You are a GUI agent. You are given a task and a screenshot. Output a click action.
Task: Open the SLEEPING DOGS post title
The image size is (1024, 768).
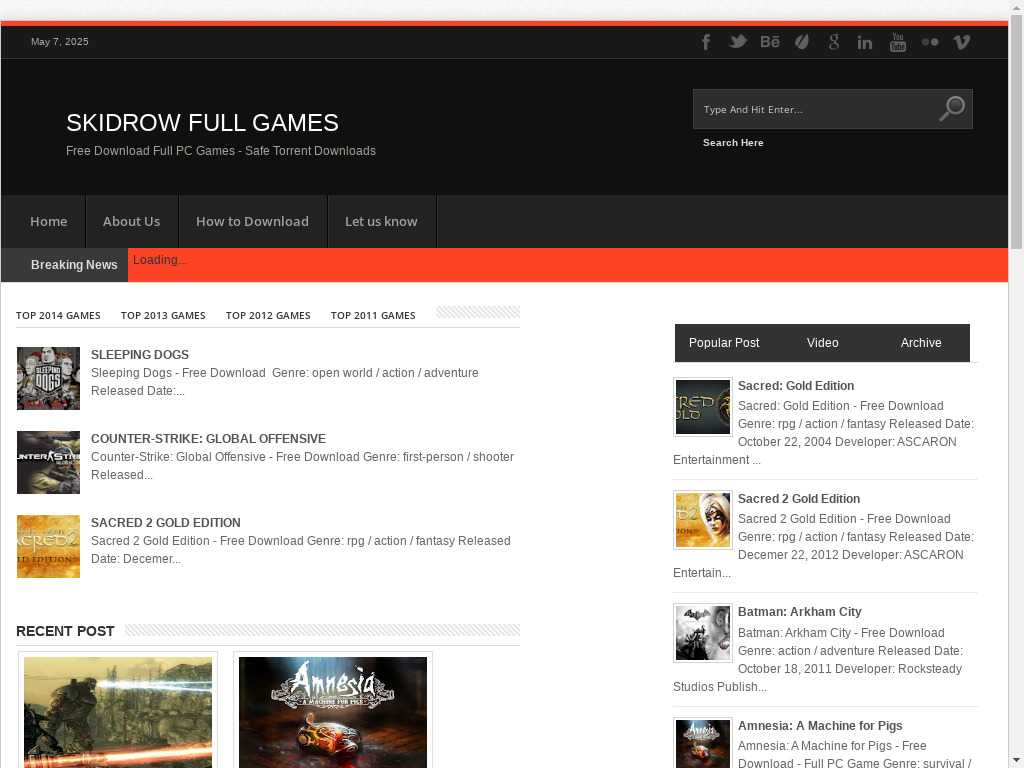point(140,355)
